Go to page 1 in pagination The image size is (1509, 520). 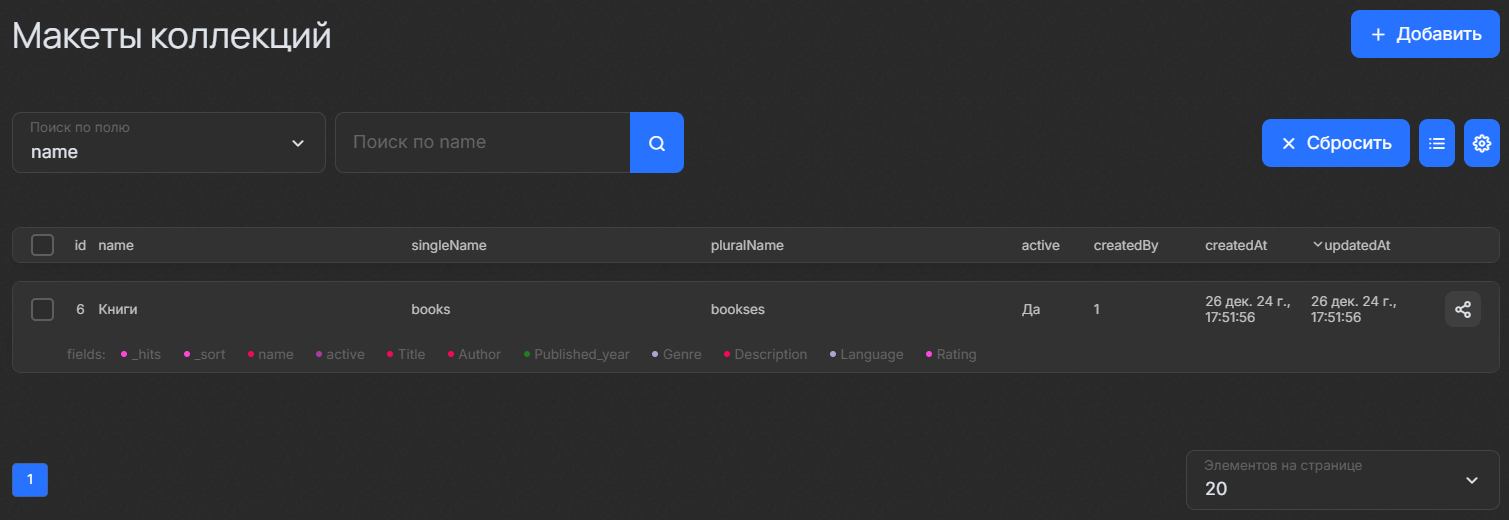point(30,480)
